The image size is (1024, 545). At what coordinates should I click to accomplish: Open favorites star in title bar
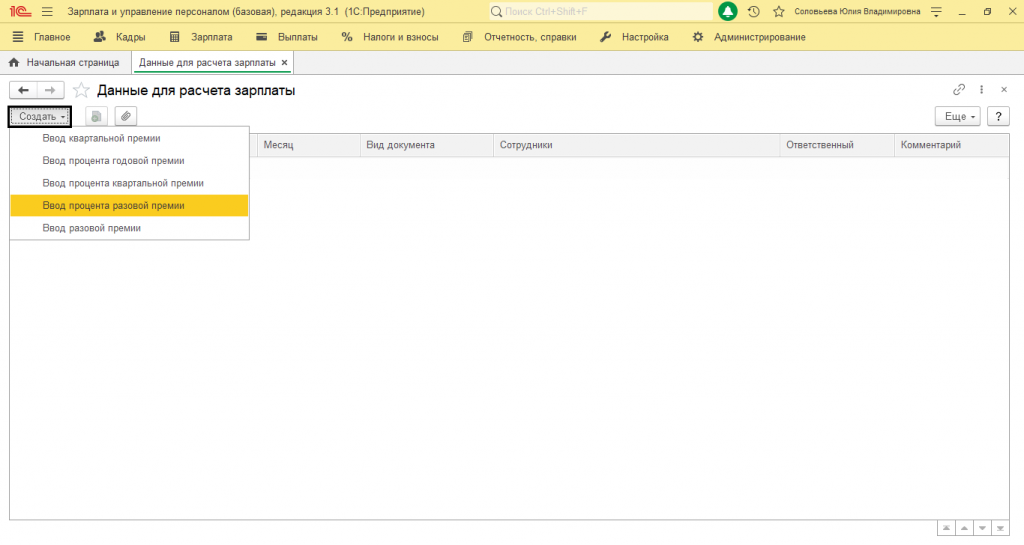click(x=778, y=12)
